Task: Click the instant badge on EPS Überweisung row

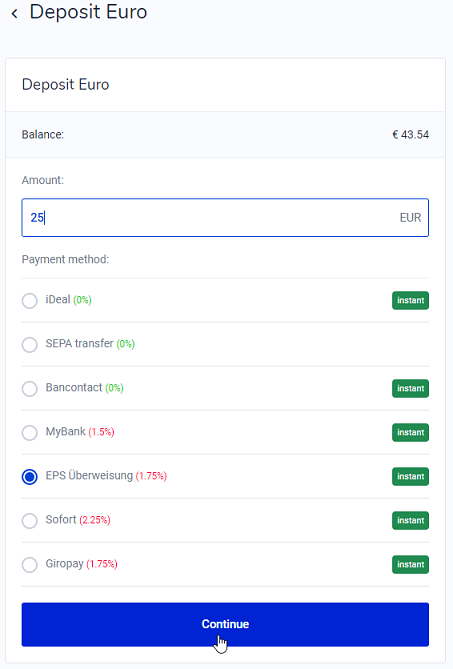Action: 410,477
